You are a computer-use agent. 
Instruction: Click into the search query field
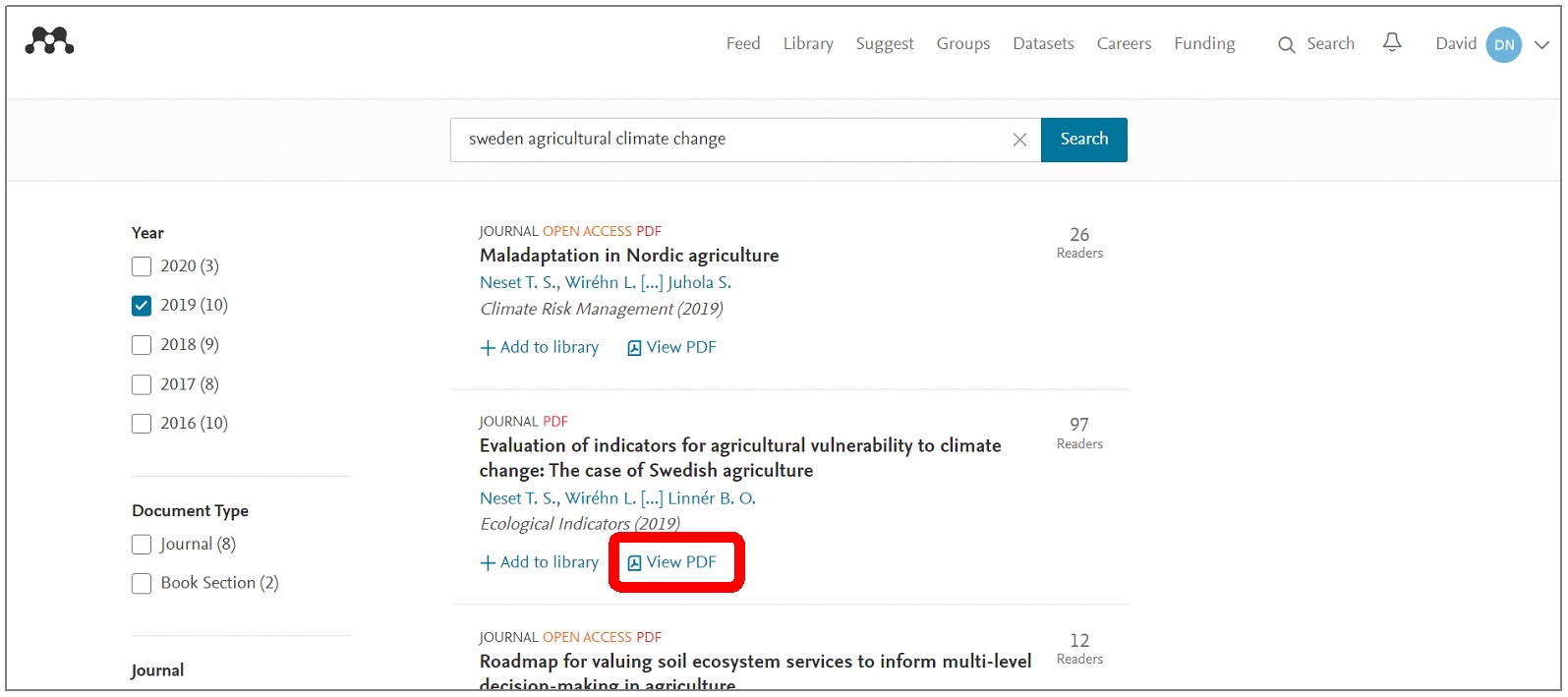pos(727,140)
